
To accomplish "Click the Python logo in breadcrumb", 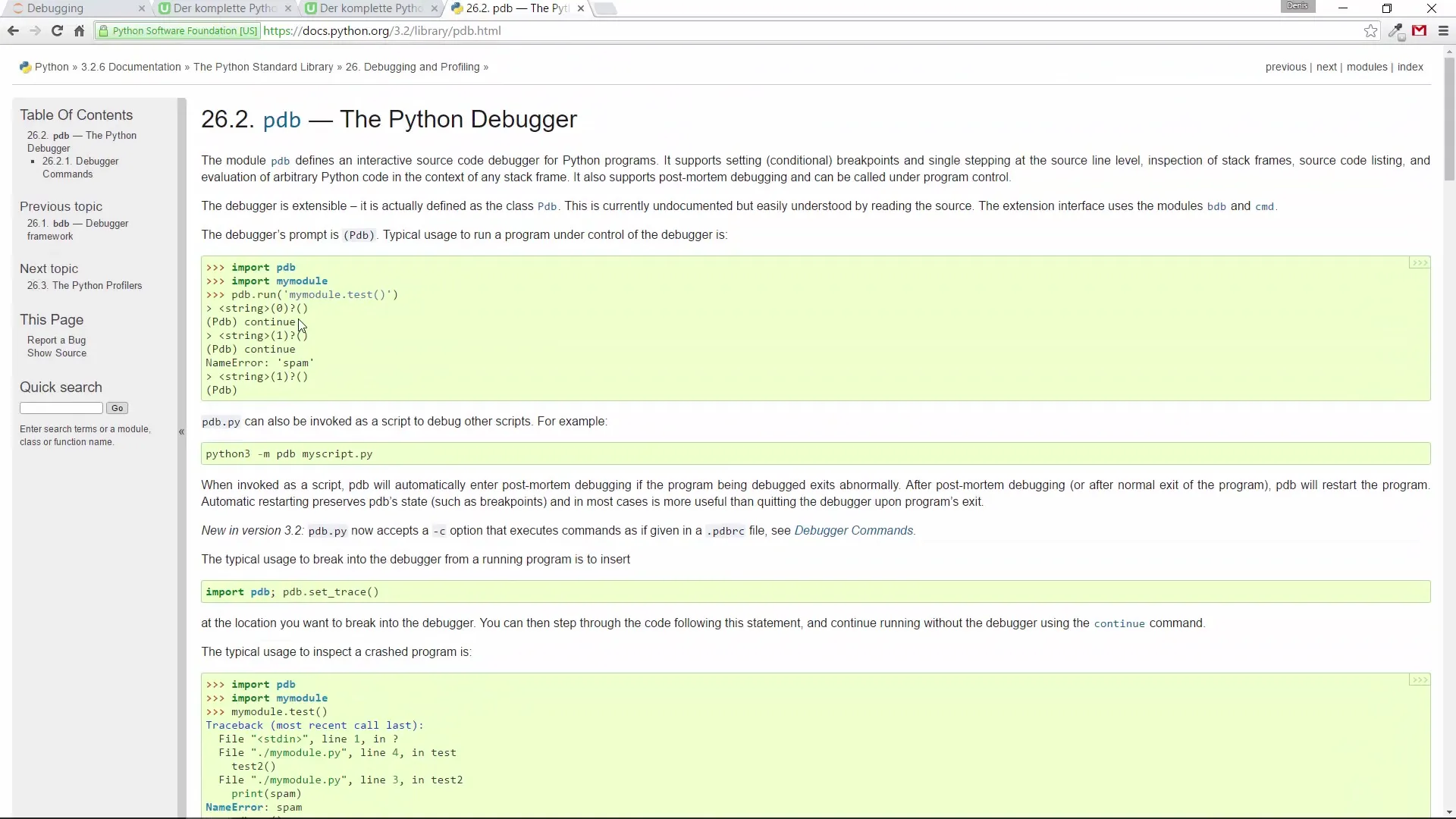I will coord(25,67).
